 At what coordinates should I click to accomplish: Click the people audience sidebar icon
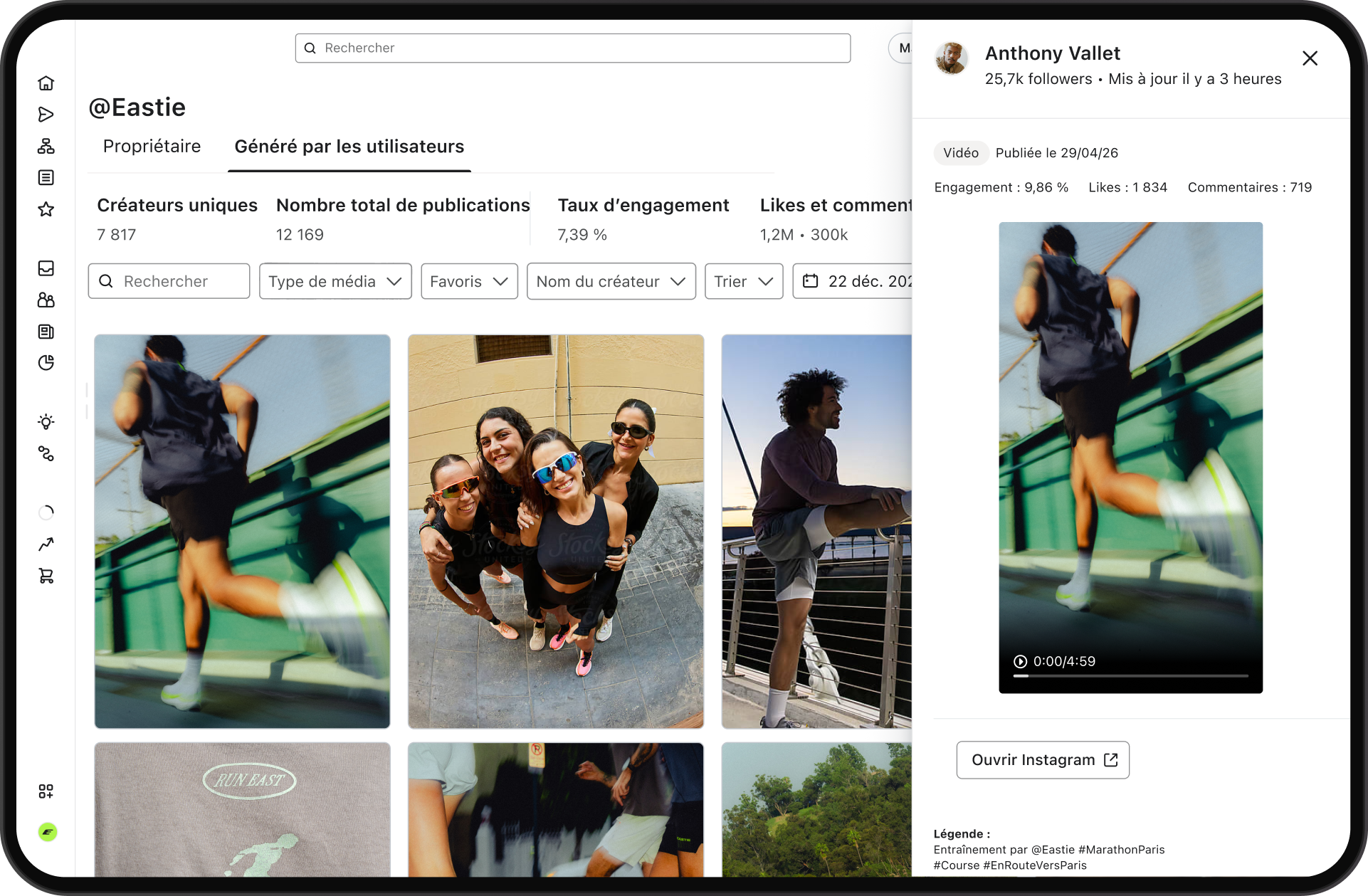[x=46, y=300]
